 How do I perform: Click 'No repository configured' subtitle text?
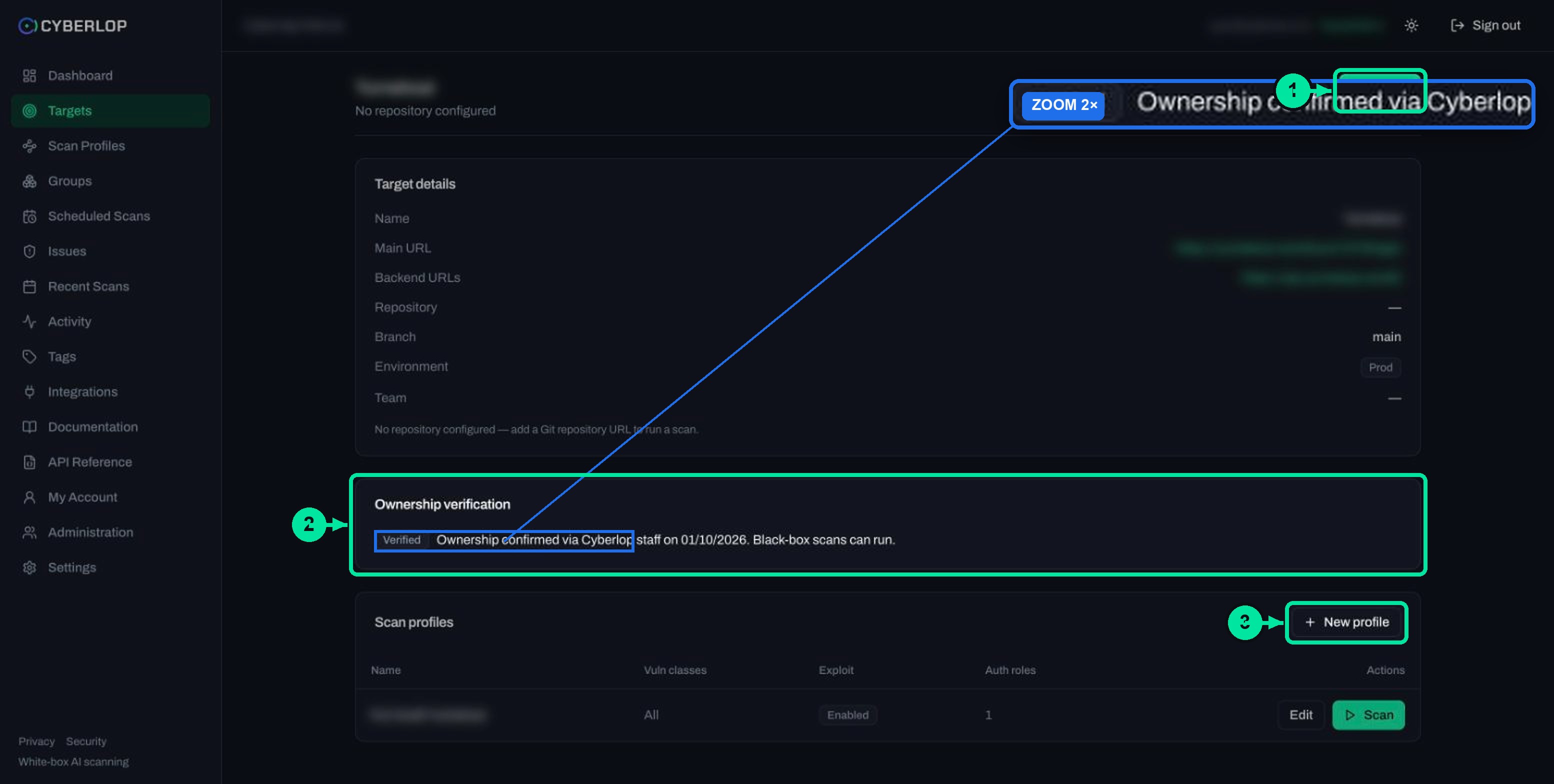(425, 111)
